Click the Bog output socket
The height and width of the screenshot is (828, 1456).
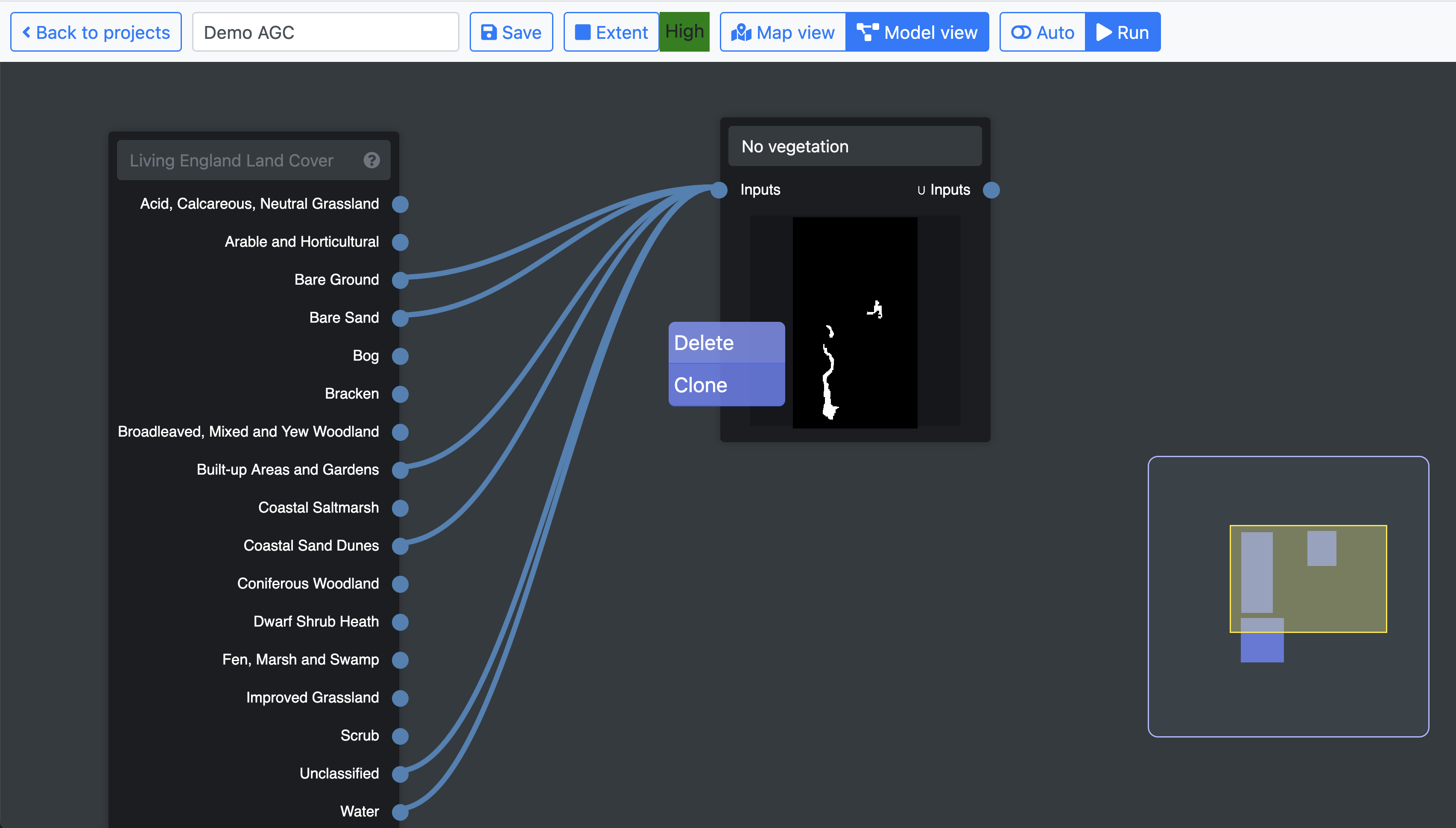(x=401, y=356)
